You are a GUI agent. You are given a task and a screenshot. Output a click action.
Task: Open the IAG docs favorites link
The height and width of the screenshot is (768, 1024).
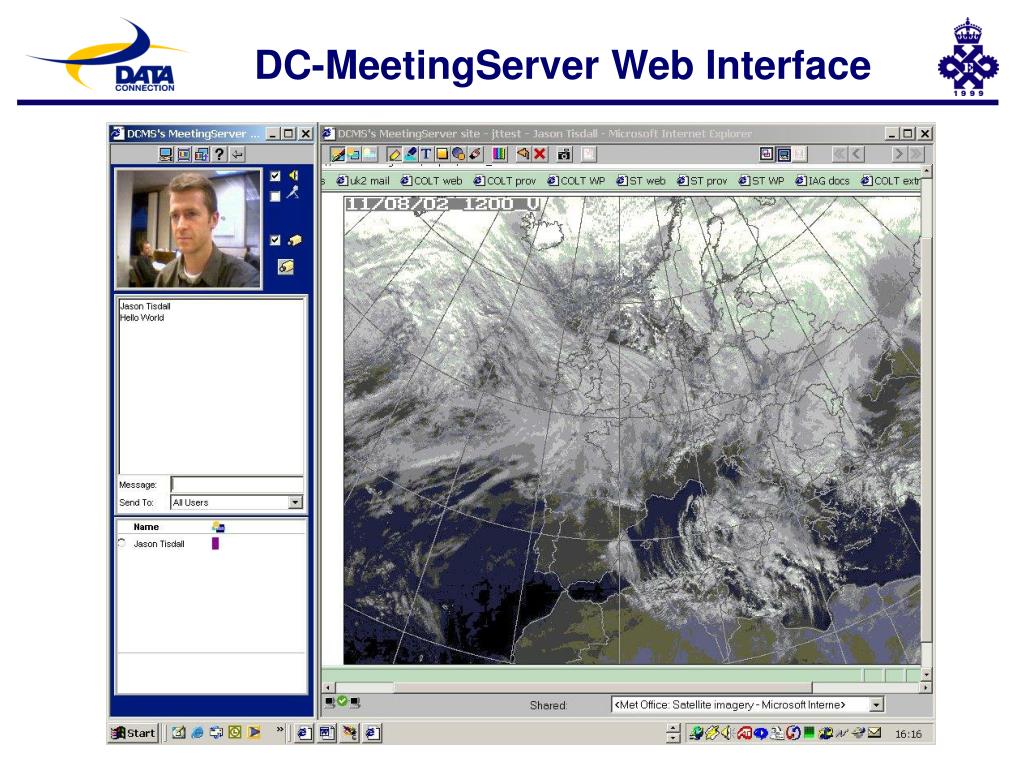coord(822,181)
